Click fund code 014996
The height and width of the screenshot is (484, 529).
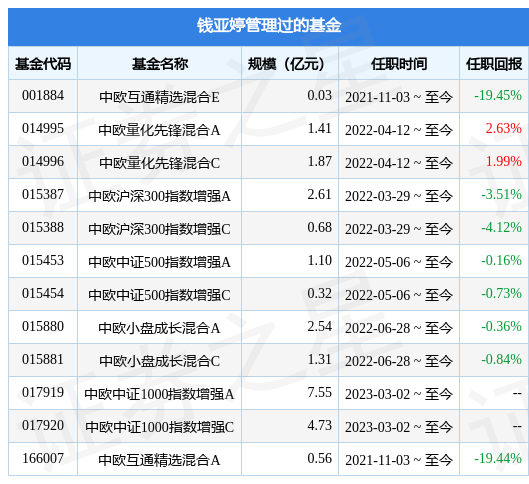43,161
